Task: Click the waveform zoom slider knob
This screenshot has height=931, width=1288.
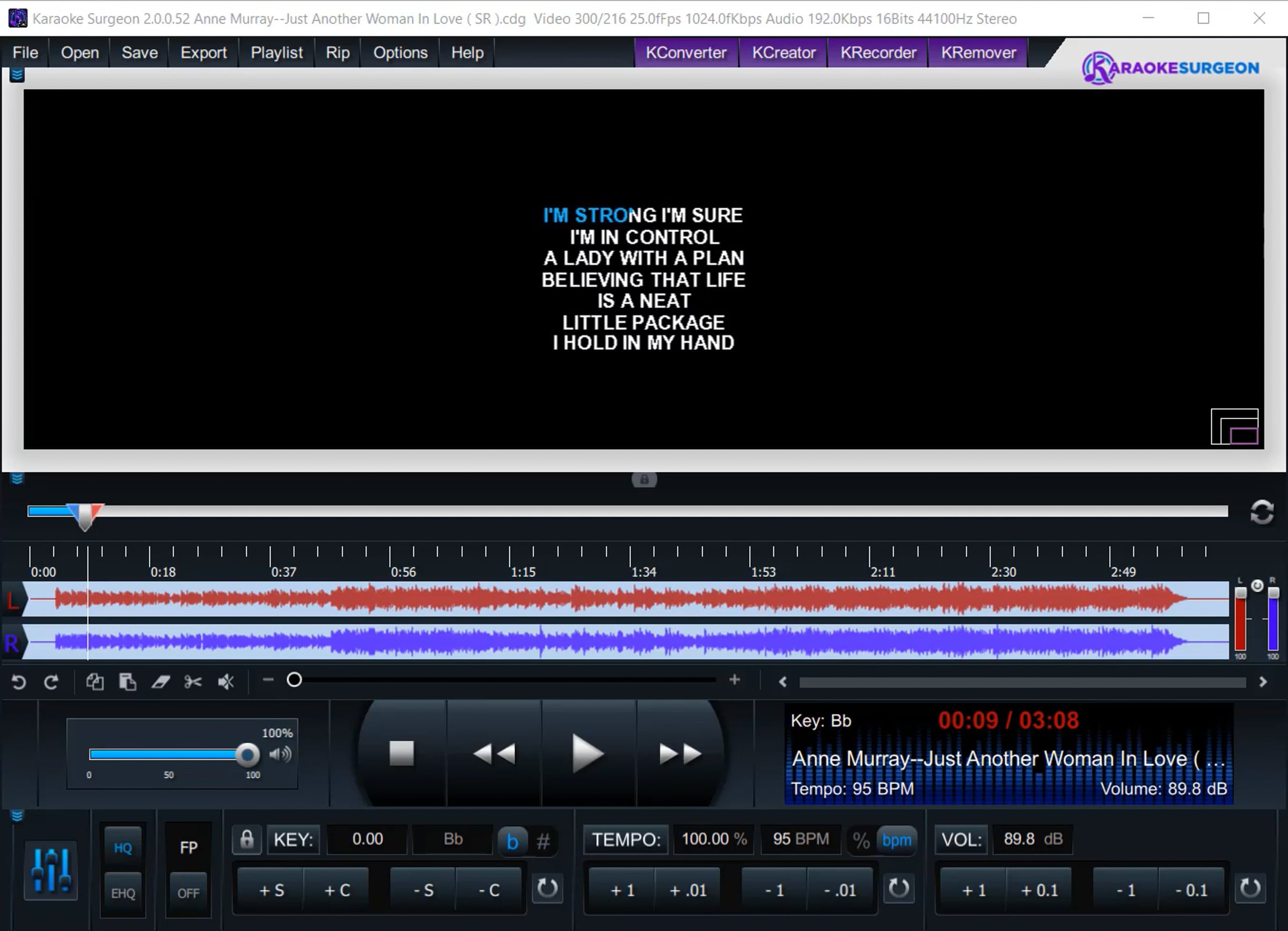Action: coord(294,679)
